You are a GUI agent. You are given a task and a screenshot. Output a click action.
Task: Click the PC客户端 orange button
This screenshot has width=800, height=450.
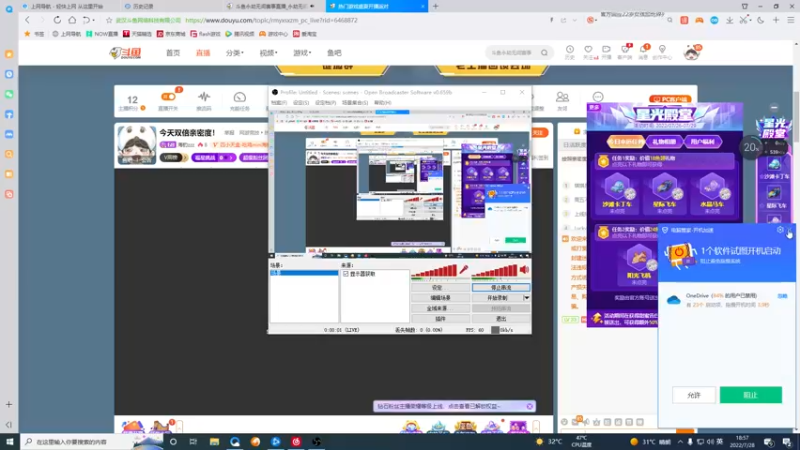[x=670, y=99]
